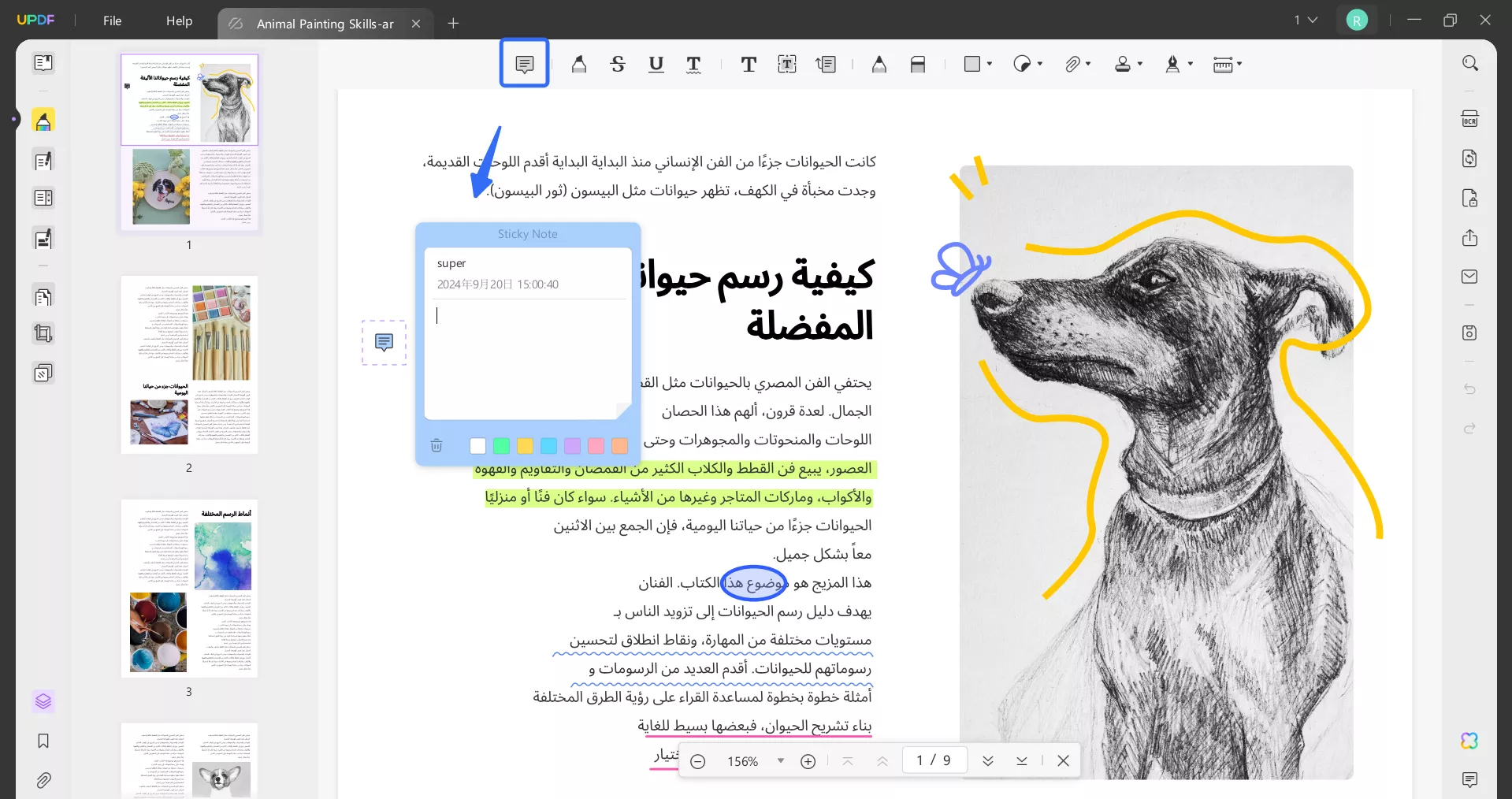Open OCR in the right sidebar
1512x799 pixels.
(x=1470, y=118)
